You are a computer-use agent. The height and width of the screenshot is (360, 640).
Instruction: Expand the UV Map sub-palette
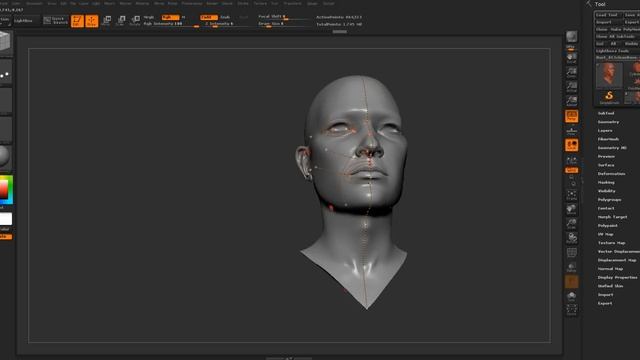tap(606, 234)
